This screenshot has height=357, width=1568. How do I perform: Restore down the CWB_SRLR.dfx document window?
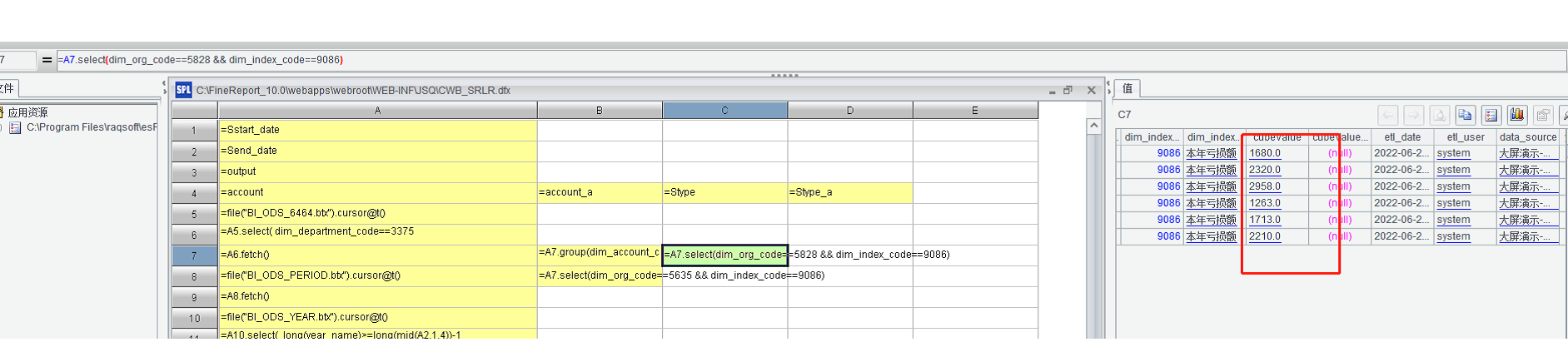tap(1068, 90)
